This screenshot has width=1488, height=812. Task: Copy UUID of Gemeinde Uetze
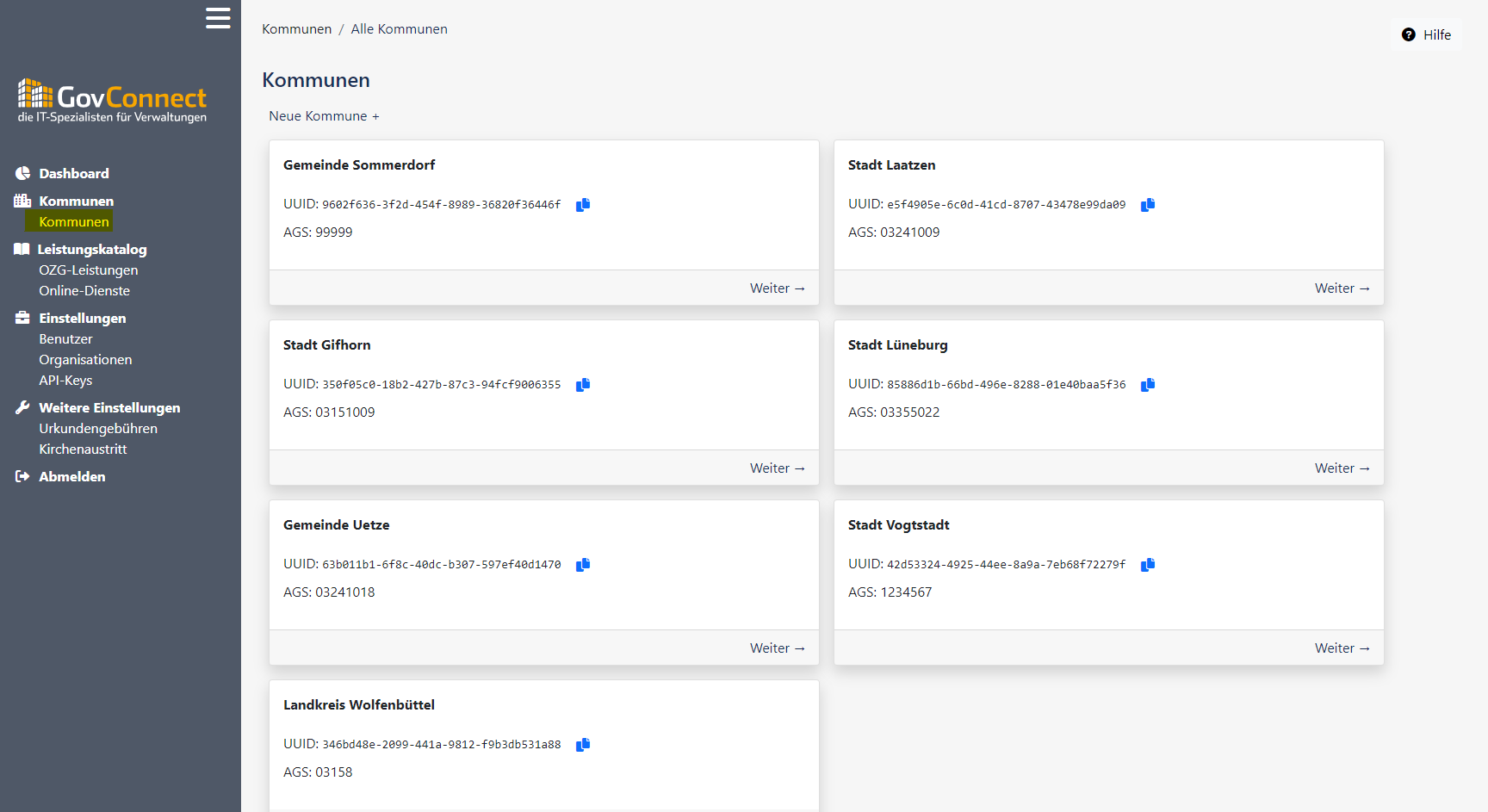(583, 565)
